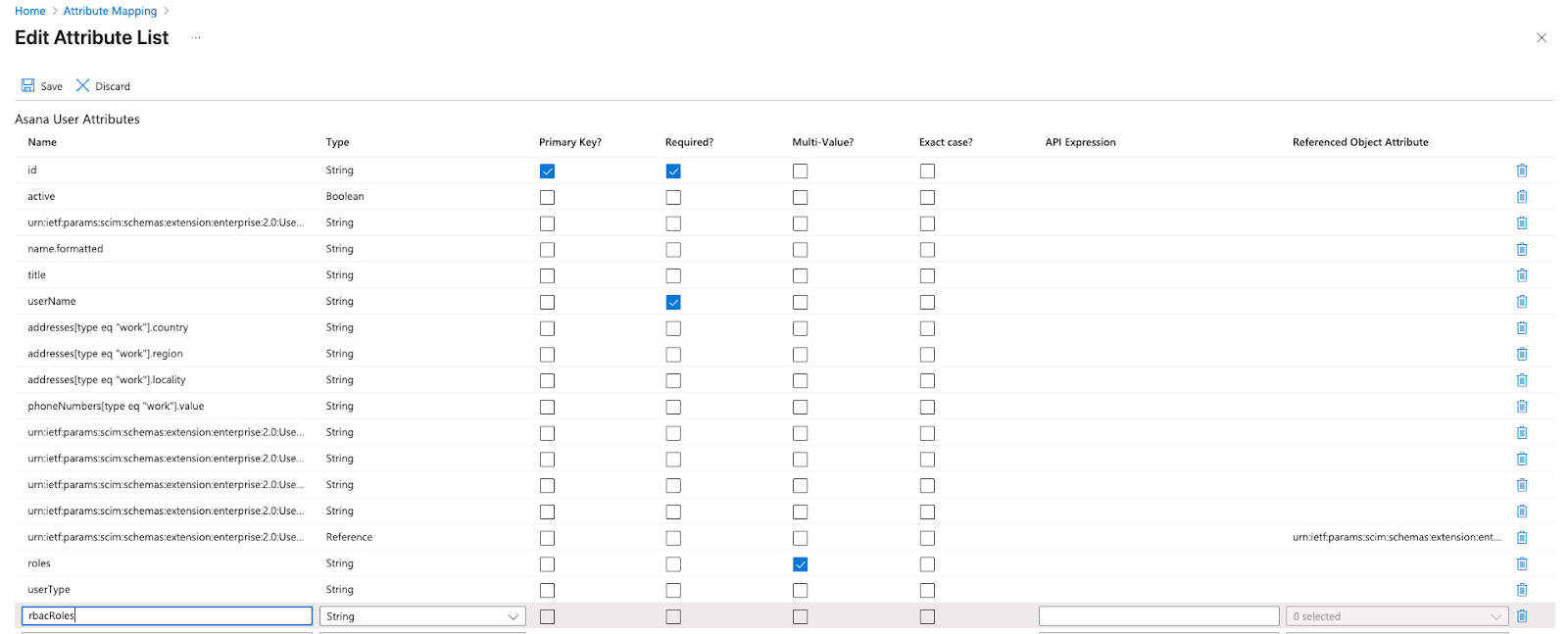
Task: Enable Exact case for active attribute
Action: pyautogui.click(x=927, y=198)
